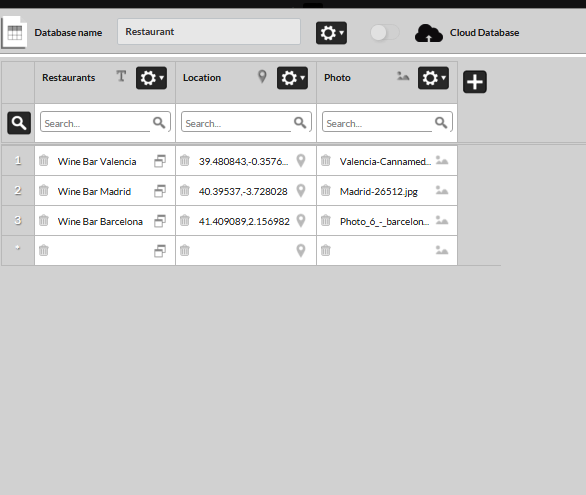Focus the Restaurants column search box
Image resolution: width=586 pixels, height=495 pixels.
105,122
